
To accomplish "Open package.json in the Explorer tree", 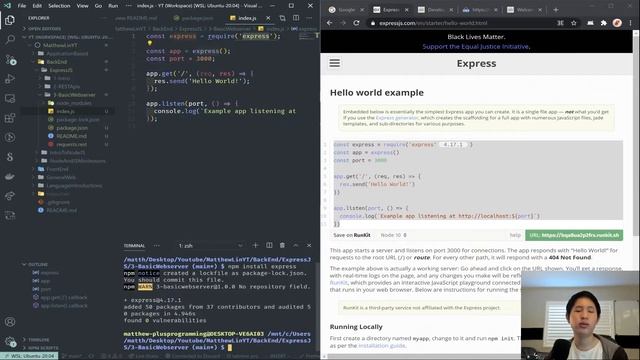I will click(72, 128).
